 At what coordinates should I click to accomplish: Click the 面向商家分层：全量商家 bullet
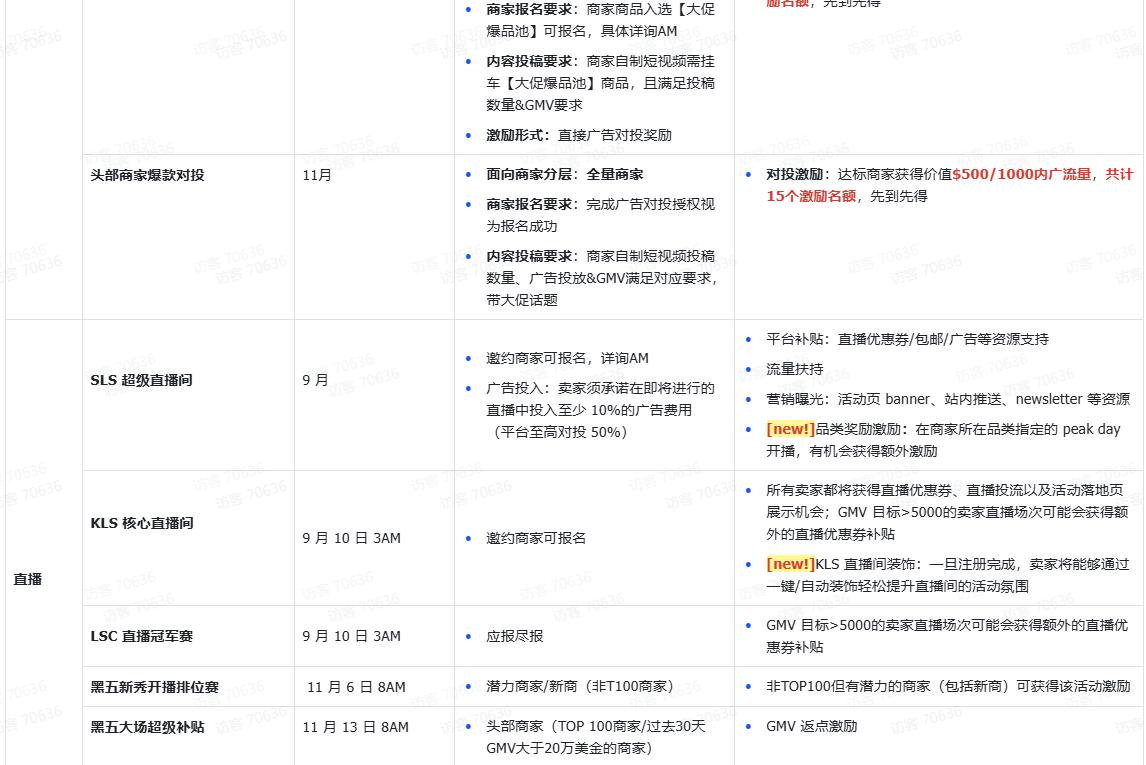click(564, 174)
